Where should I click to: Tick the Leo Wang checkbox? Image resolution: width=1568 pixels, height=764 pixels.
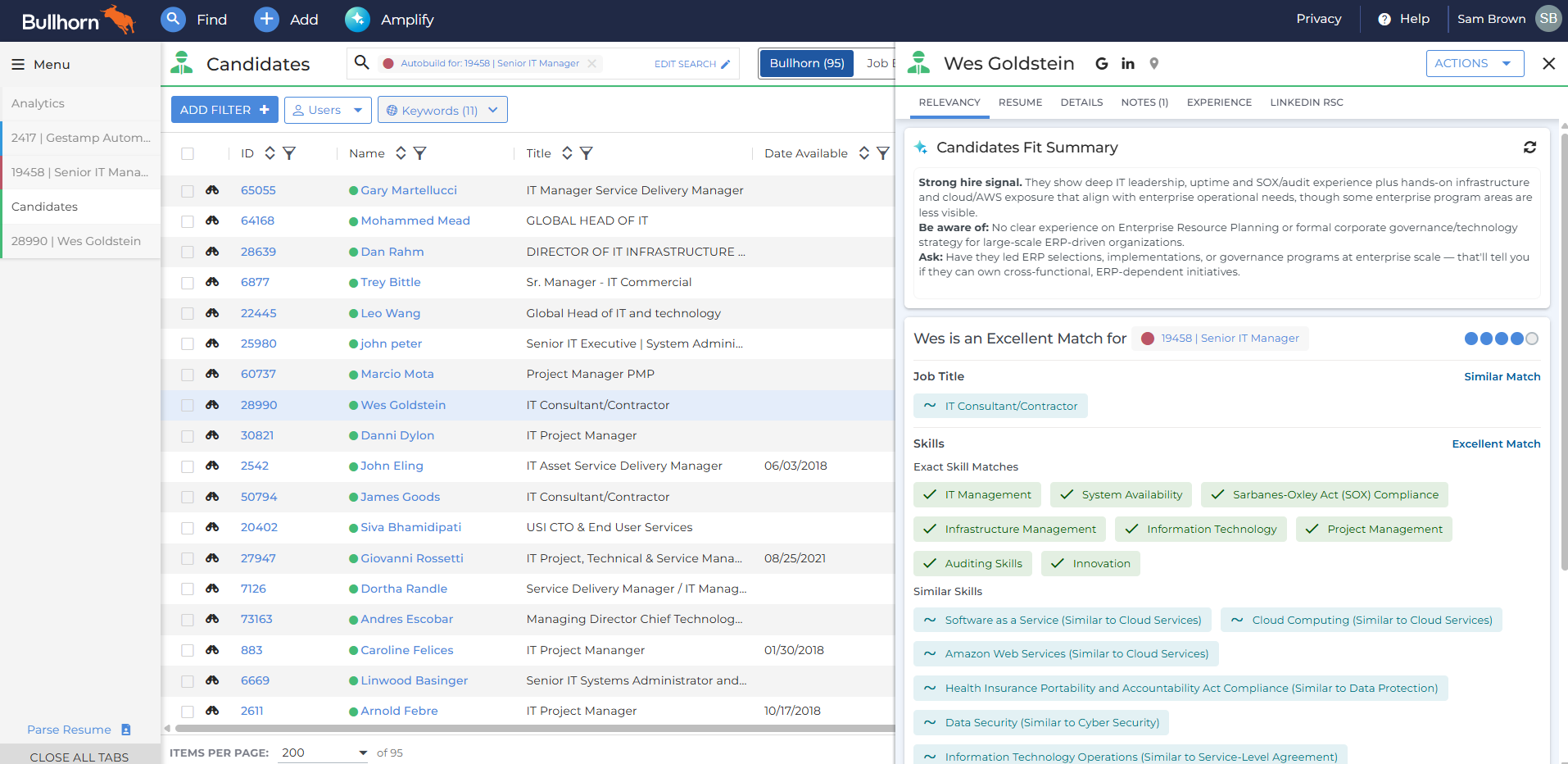(x=188, y=313)
